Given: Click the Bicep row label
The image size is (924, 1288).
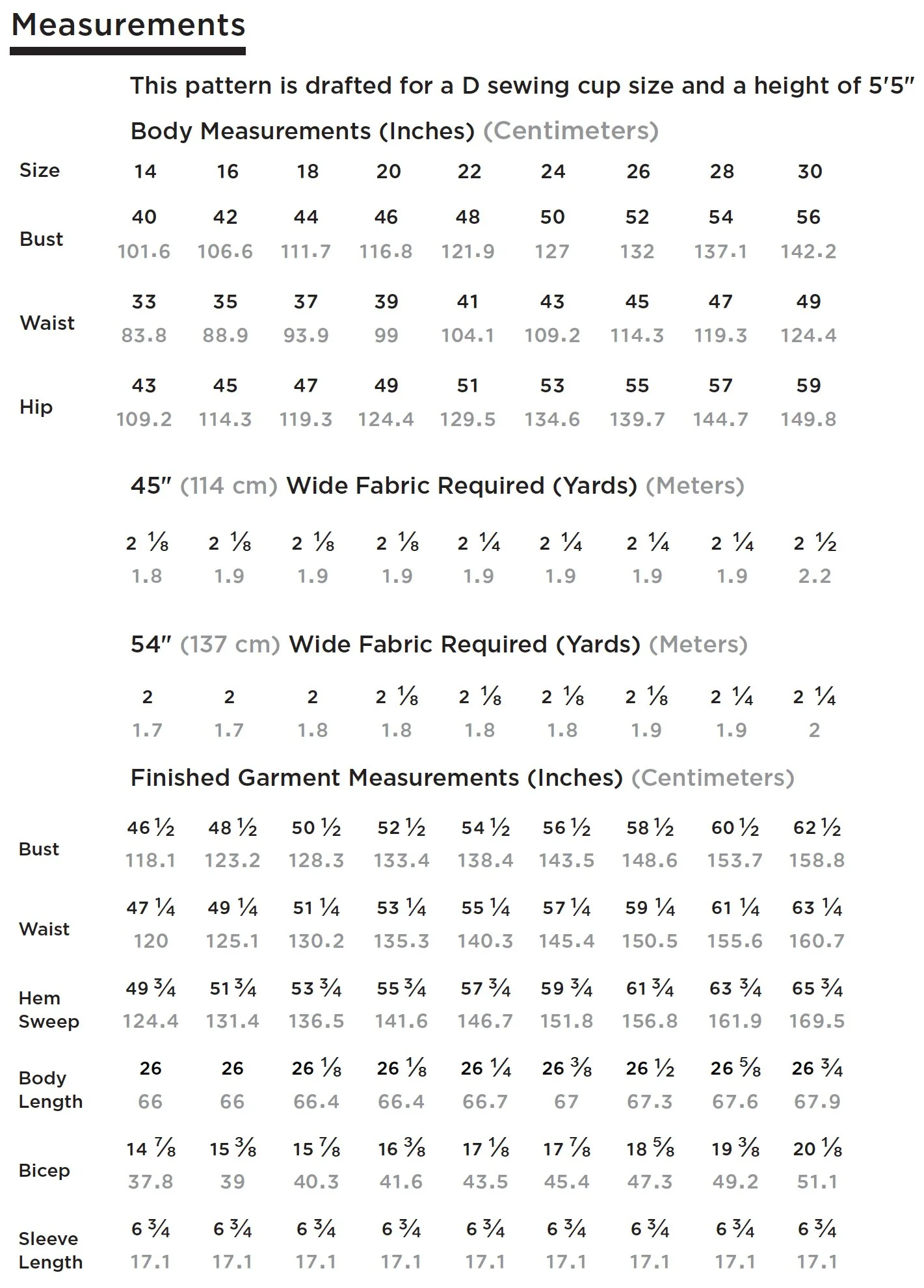Looking at the screenshot, I should coord(44,1170).
